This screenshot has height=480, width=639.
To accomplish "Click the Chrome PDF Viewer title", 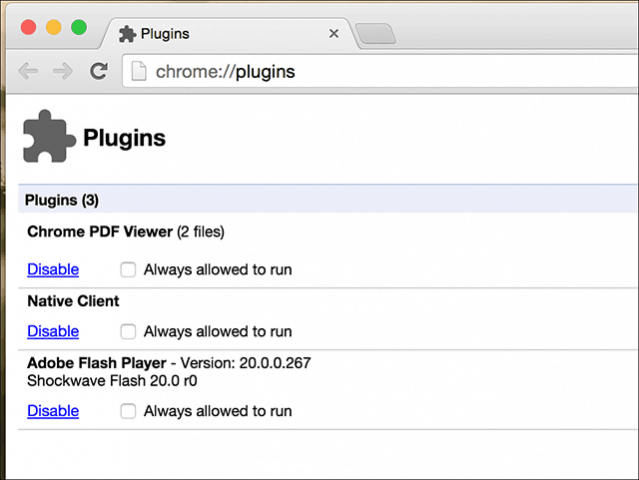I will coord(100,232).
